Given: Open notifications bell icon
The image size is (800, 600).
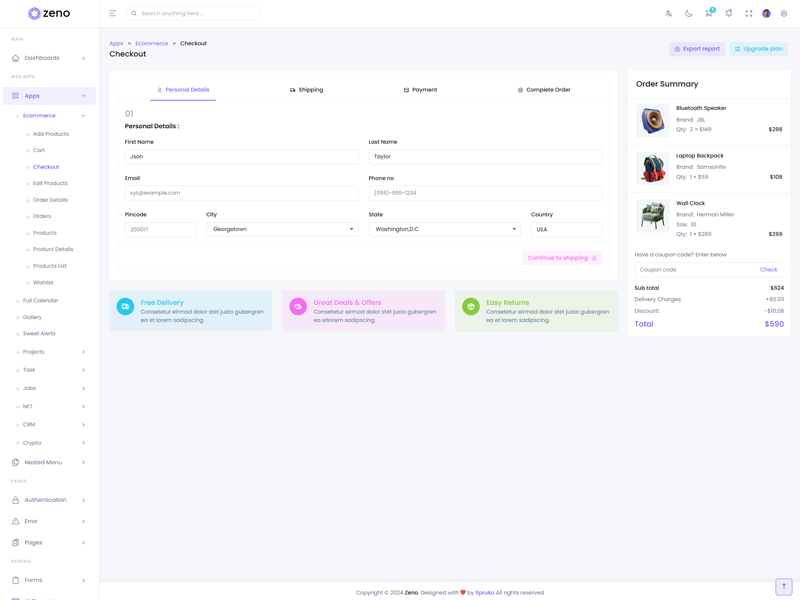Looking at the screenshot, I should 729,13.
